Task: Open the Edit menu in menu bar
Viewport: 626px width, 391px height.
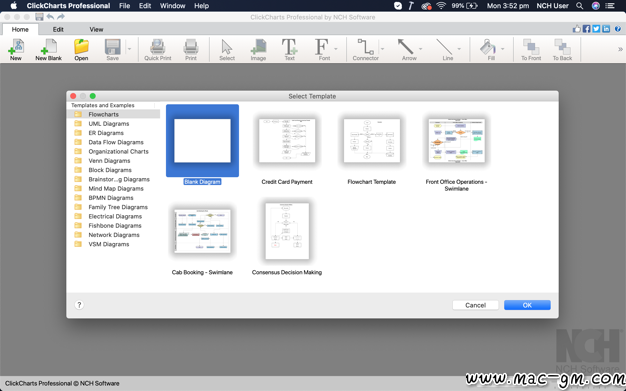Action: (x=145, y=6)
